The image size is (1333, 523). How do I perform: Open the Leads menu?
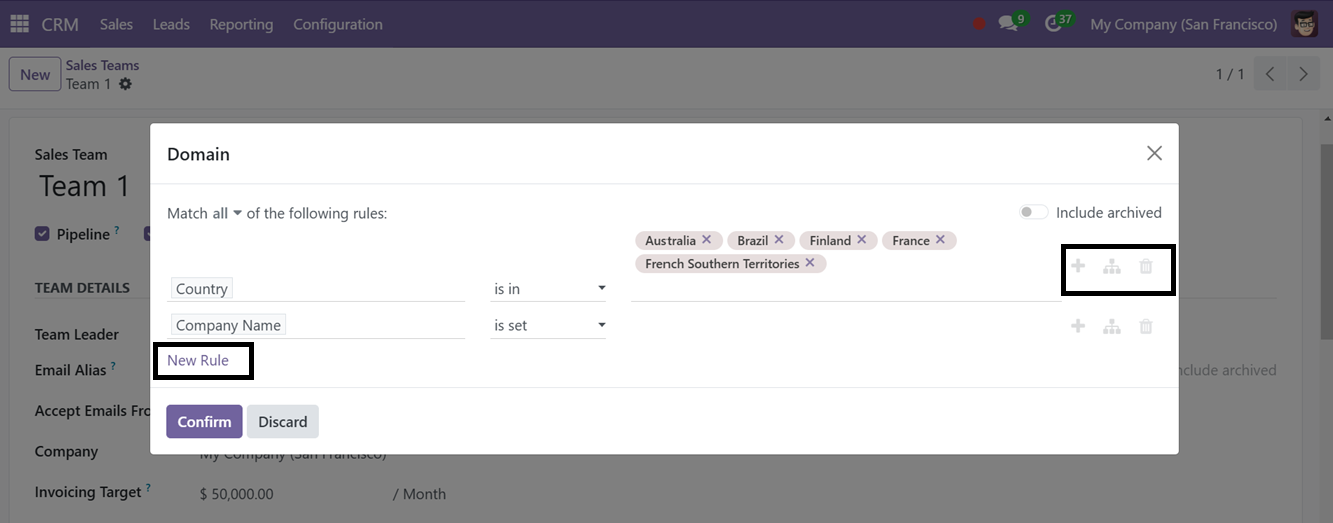click(x=171, y=24)
